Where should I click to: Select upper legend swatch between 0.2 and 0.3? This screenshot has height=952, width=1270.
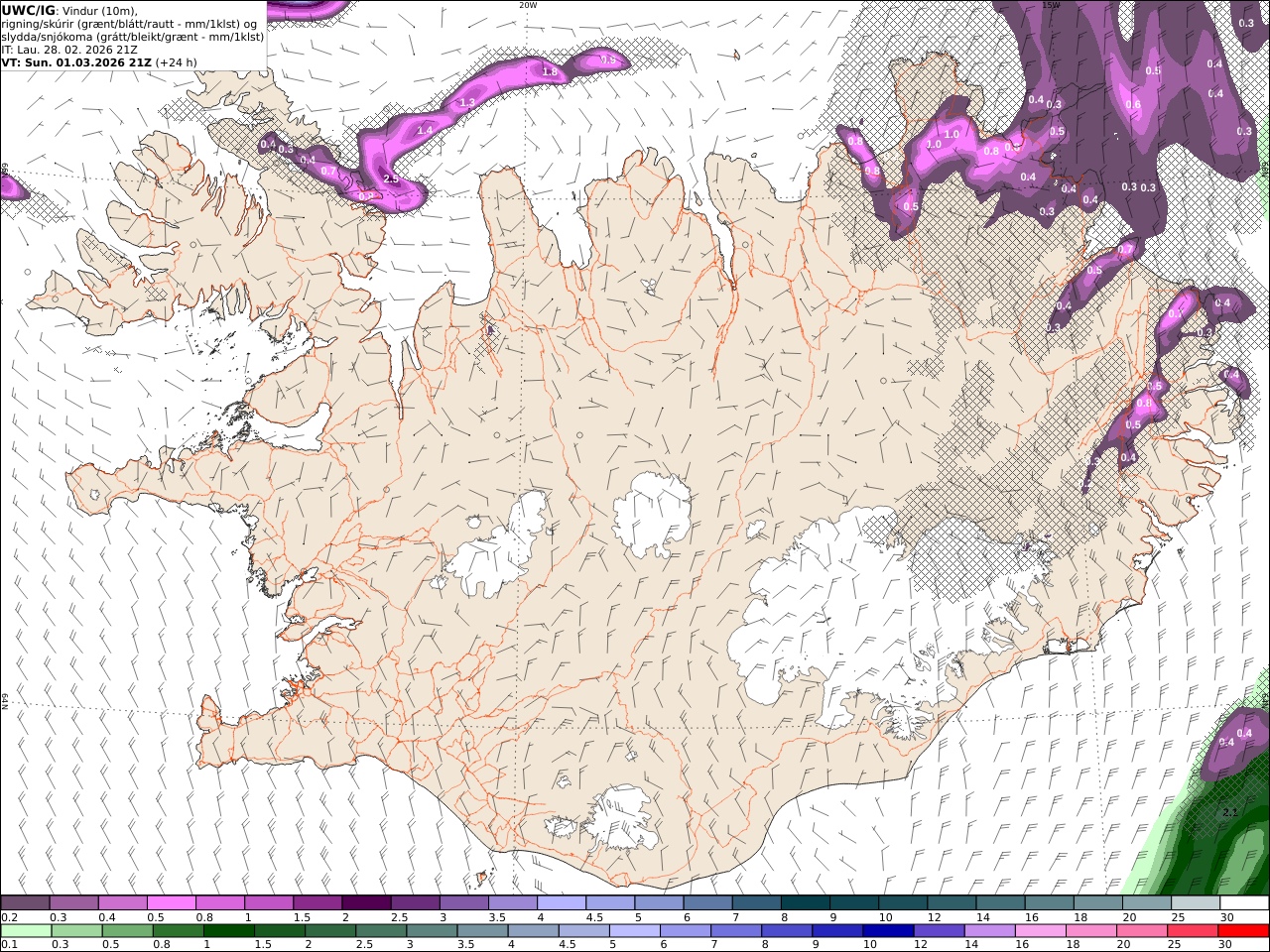click(25, 903)
